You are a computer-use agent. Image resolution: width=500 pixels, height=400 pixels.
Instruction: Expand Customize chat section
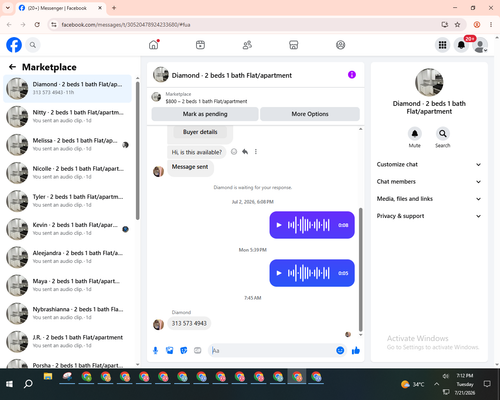429,164
